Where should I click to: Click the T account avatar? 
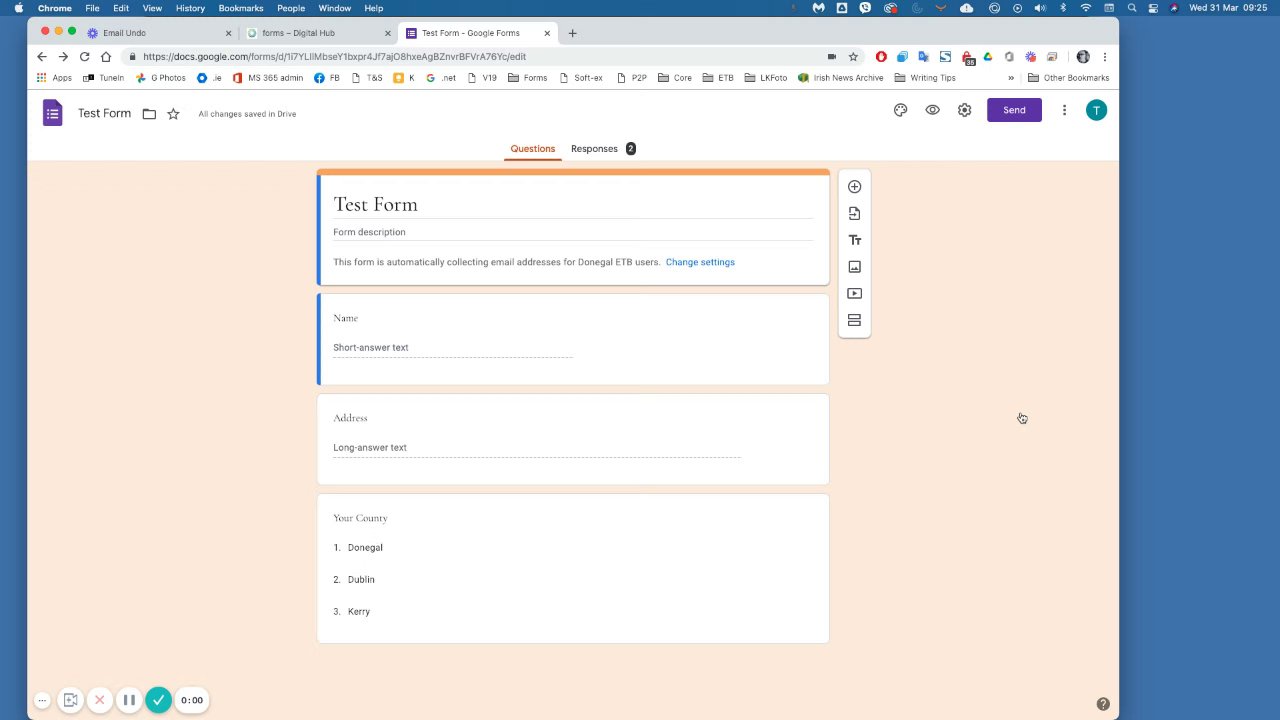[1096, 110]
